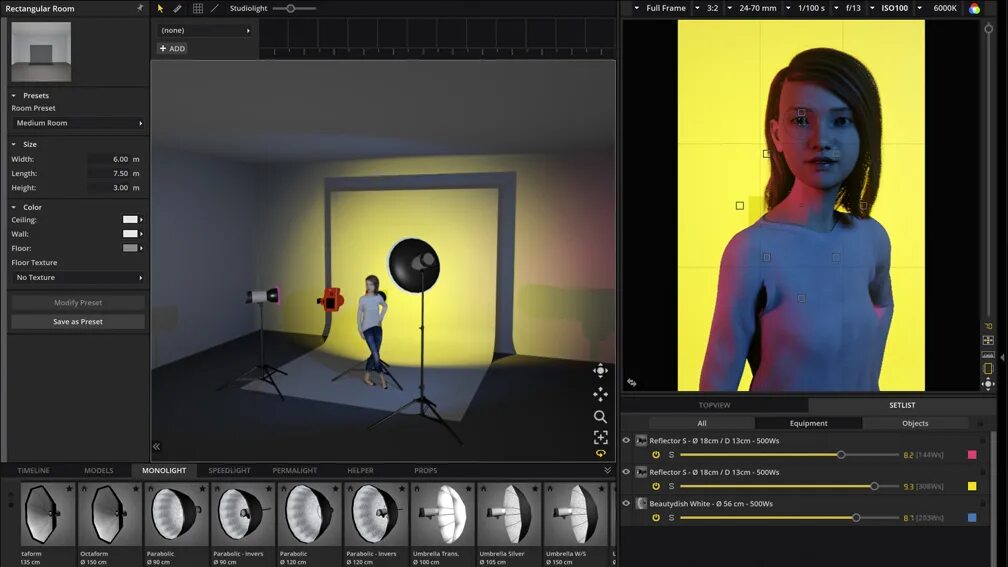This screenshot has width=1008, height=567.
Task: Toggle the grid icon in top toolbar
Action: click(x=197, y=8)
